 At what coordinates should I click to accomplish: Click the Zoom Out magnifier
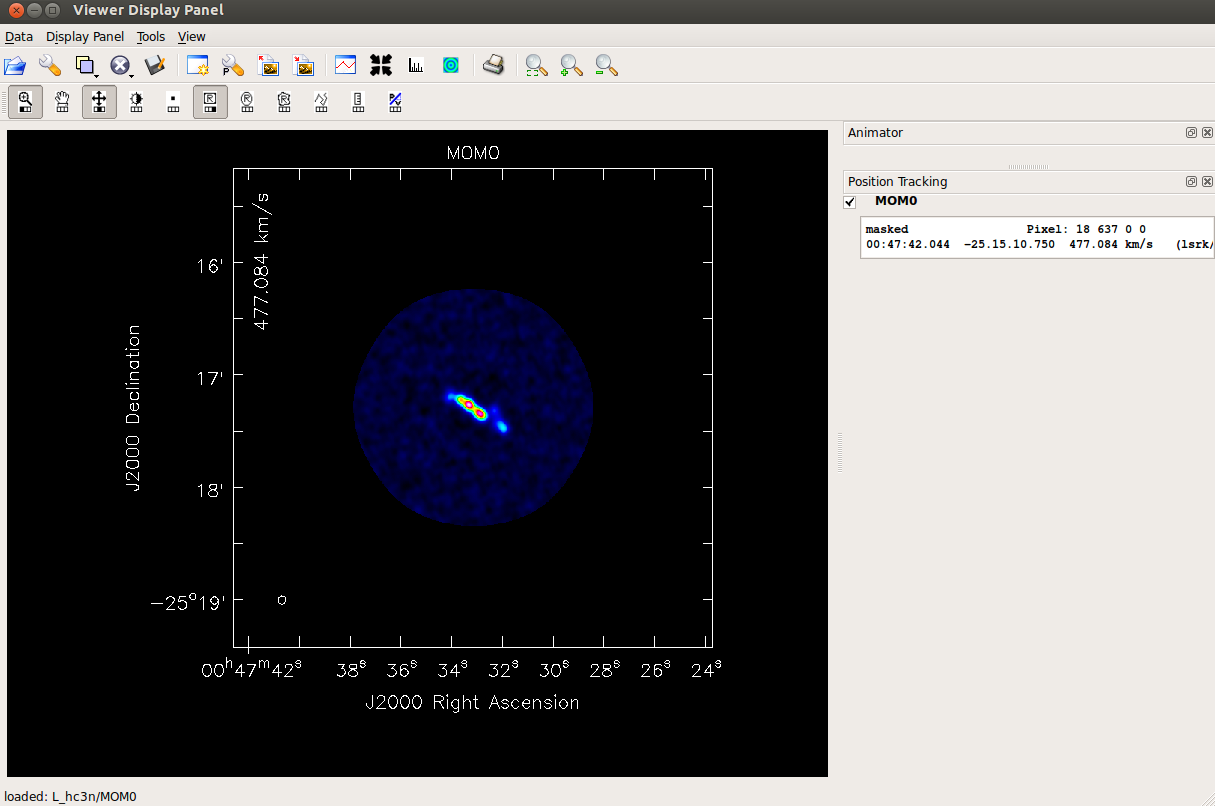606,66
